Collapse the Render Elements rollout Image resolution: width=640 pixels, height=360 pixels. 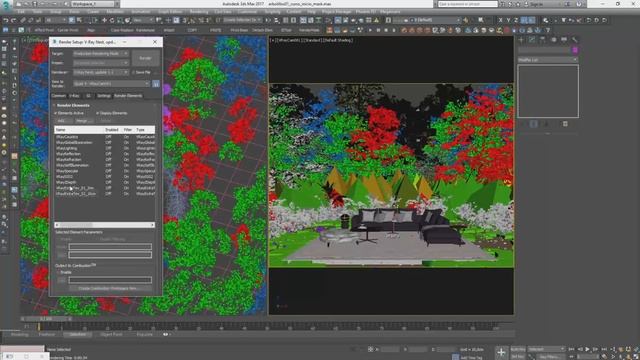(73, 105)
